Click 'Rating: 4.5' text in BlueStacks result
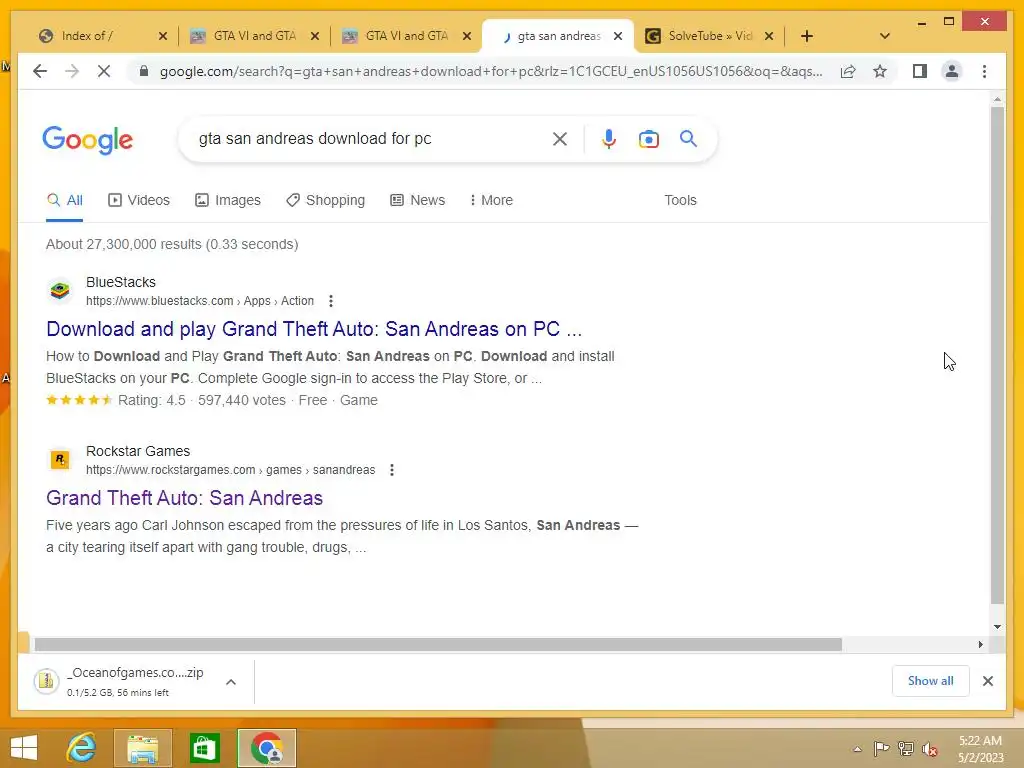1024x768 pixels. pos(152,400)
